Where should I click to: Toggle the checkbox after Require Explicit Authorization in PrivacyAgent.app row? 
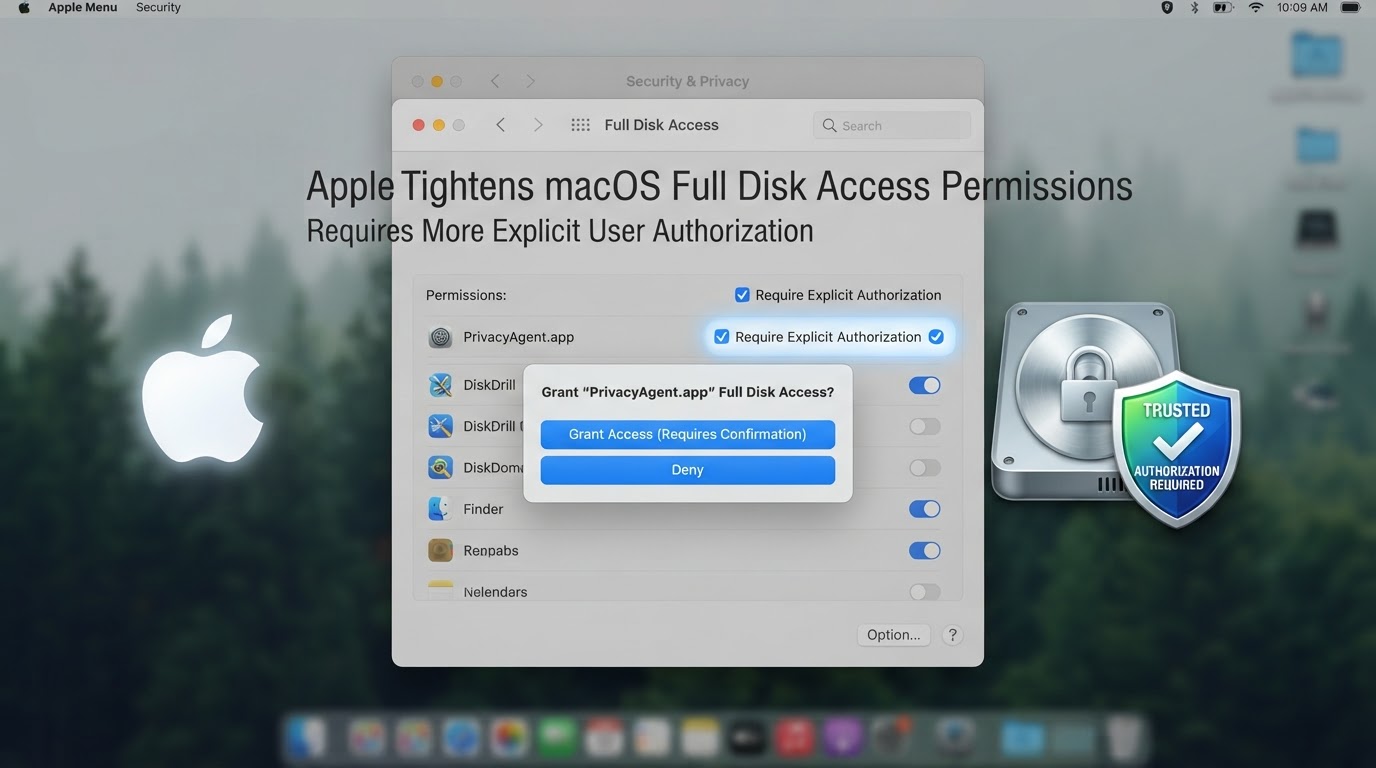pos(936,337)
